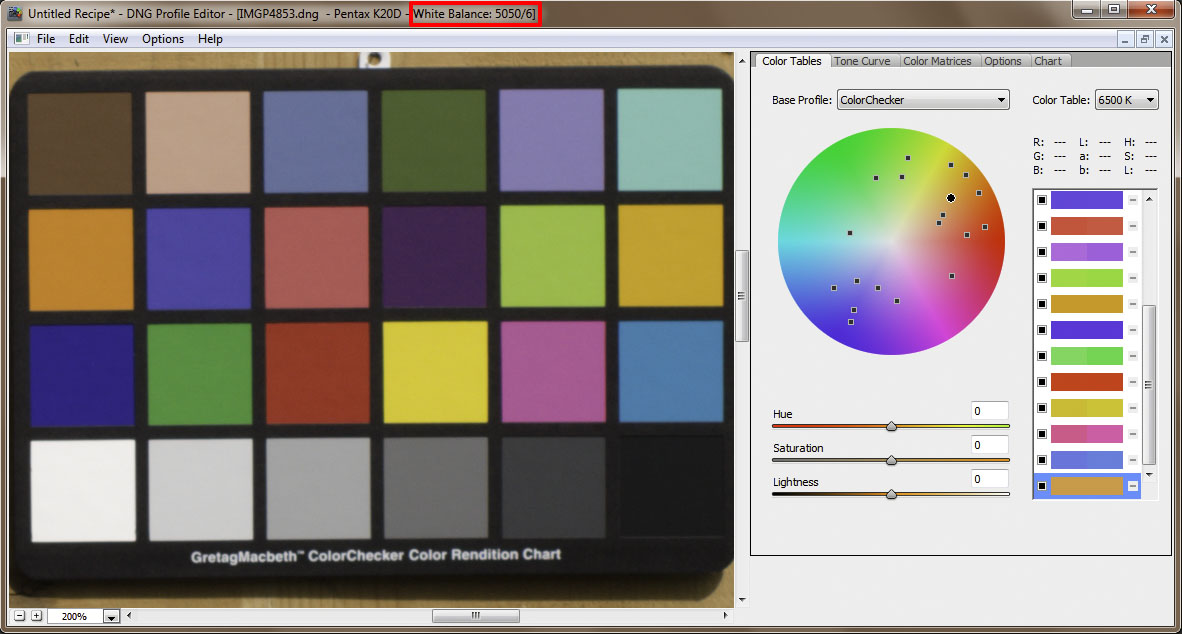This screenshot has width=1182, height=634.
Task: Toggle checkbox for the lime green color row
Action: click(x=1042, y=278)
